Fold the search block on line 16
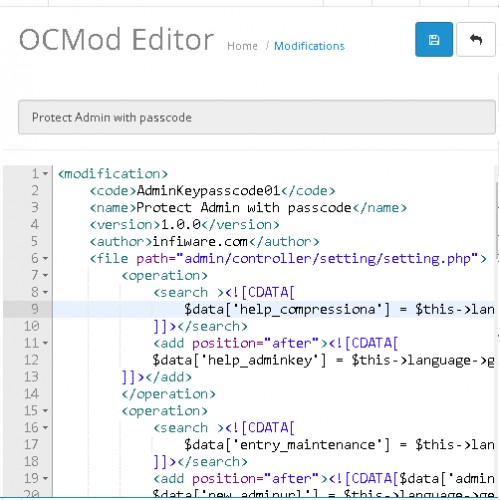This screenshot has width=500, height=500. (45, 428)
